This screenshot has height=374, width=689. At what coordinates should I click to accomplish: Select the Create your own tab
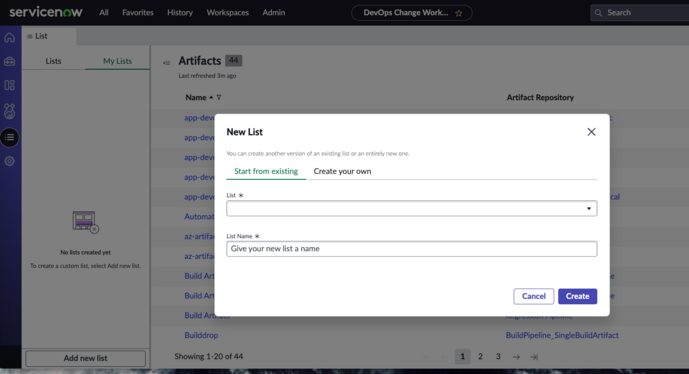click(342, 171)
